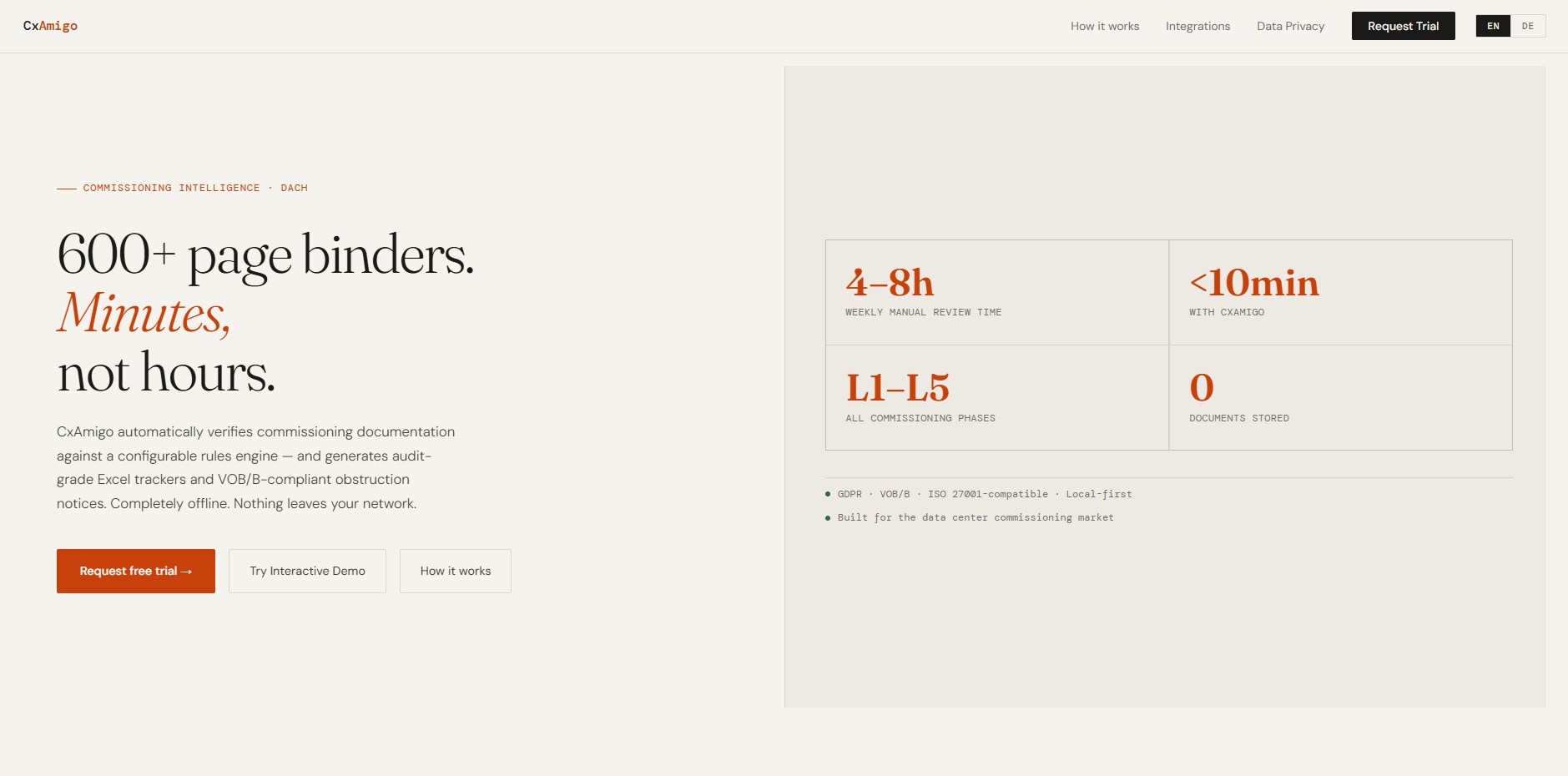This screenshot has width=1568, height=776.
Task: Select the EN language option
Action: 1493,26
